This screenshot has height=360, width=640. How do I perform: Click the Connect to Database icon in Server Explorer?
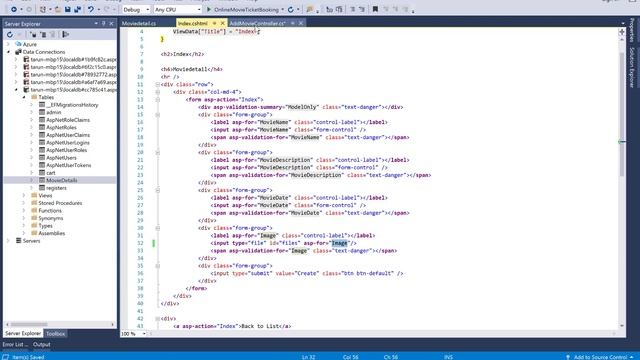33,35
